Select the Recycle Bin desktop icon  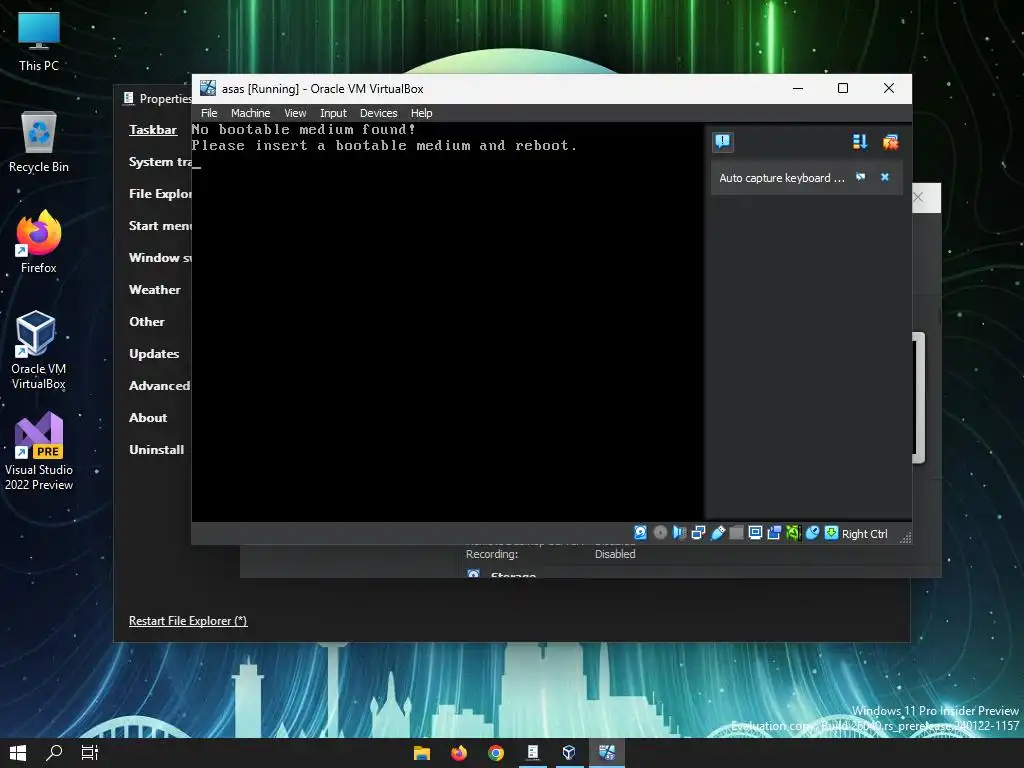coord(39,142)
